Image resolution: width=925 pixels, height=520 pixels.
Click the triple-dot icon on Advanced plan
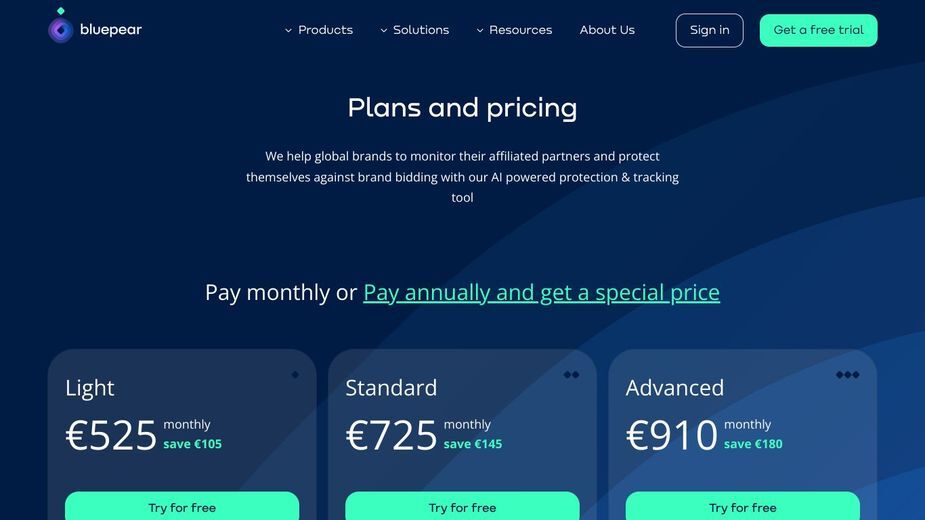pyautogui.click(x=847, y=375)
